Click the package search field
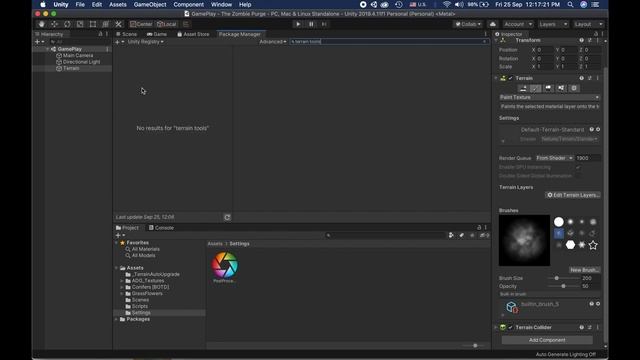Viewport: 640px width, 360px height. [x=389, y=42]
